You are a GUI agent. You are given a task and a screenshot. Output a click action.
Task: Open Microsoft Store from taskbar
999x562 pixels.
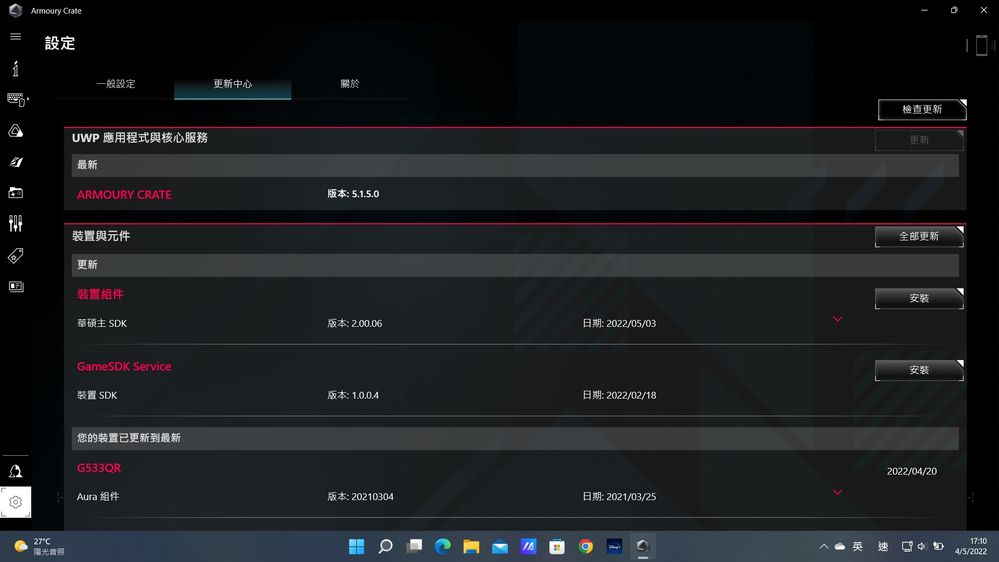(557, 547)
